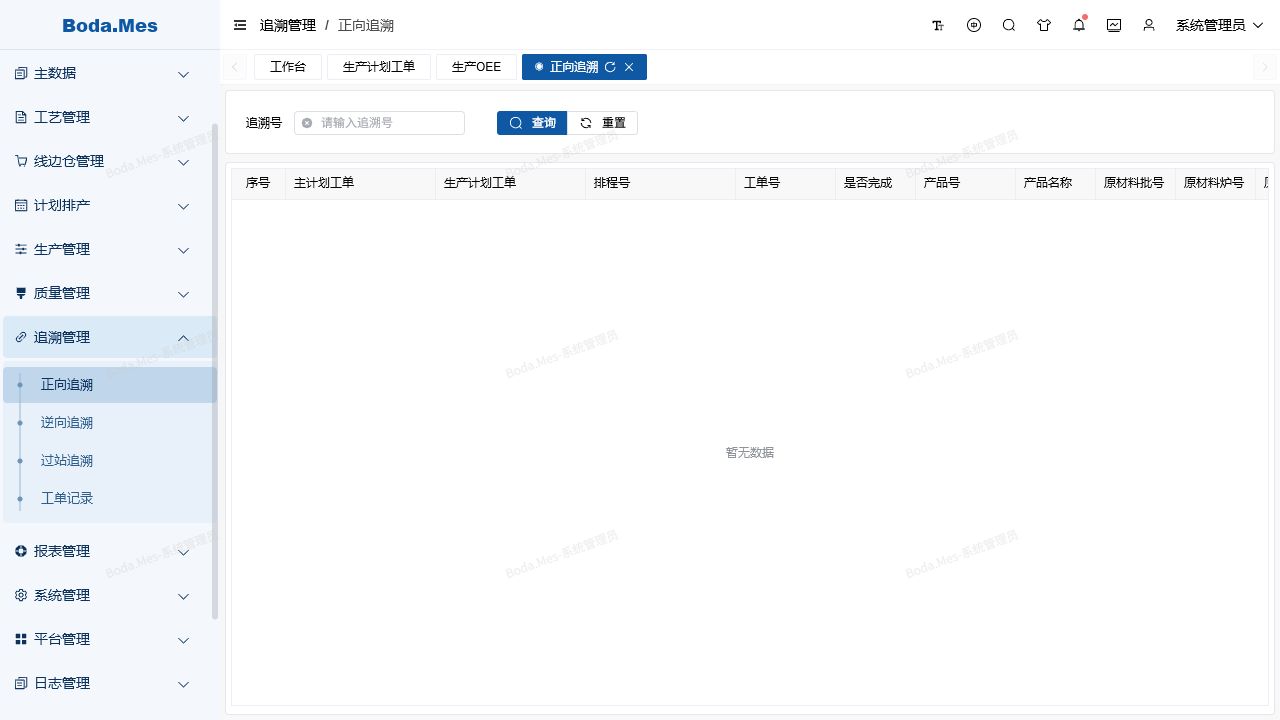The width and height of the screenshot is (1280, 720).
Task: Click the 生产管理 sliders icon
Action: (x=21, y=250)
